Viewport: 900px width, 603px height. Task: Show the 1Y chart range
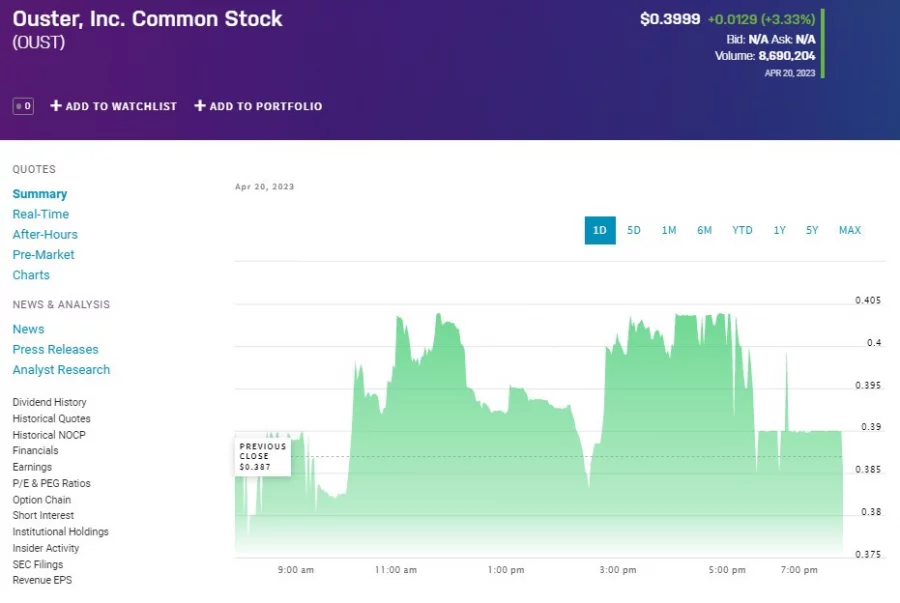(779, 230)
